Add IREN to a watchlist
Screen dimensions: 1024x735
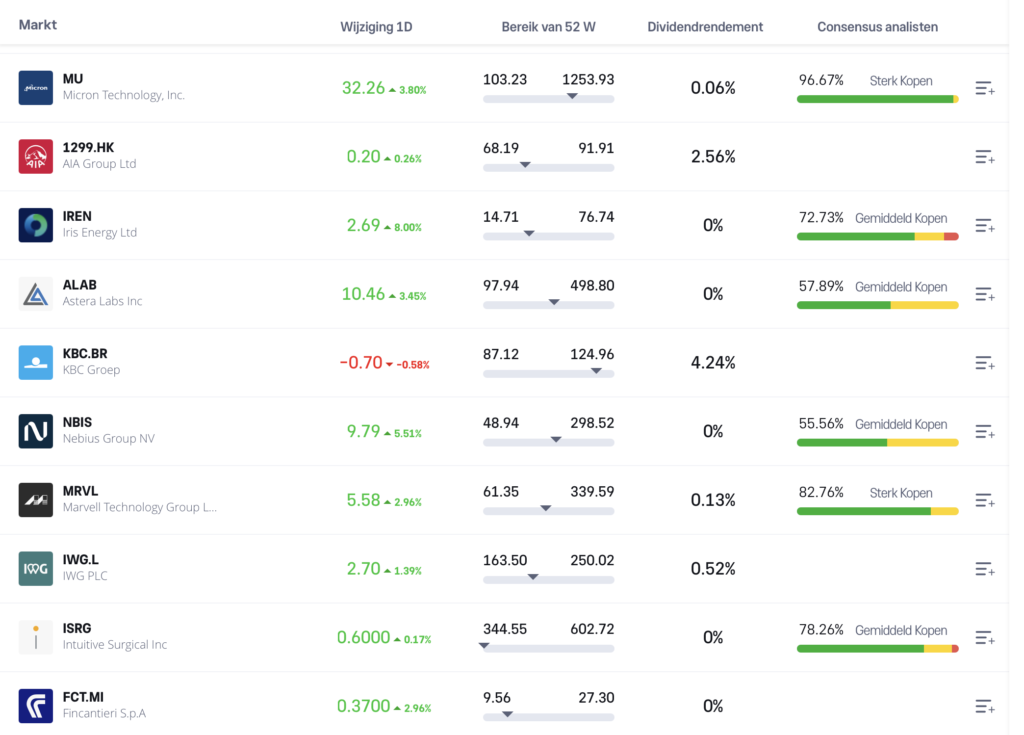pos(985,225)
